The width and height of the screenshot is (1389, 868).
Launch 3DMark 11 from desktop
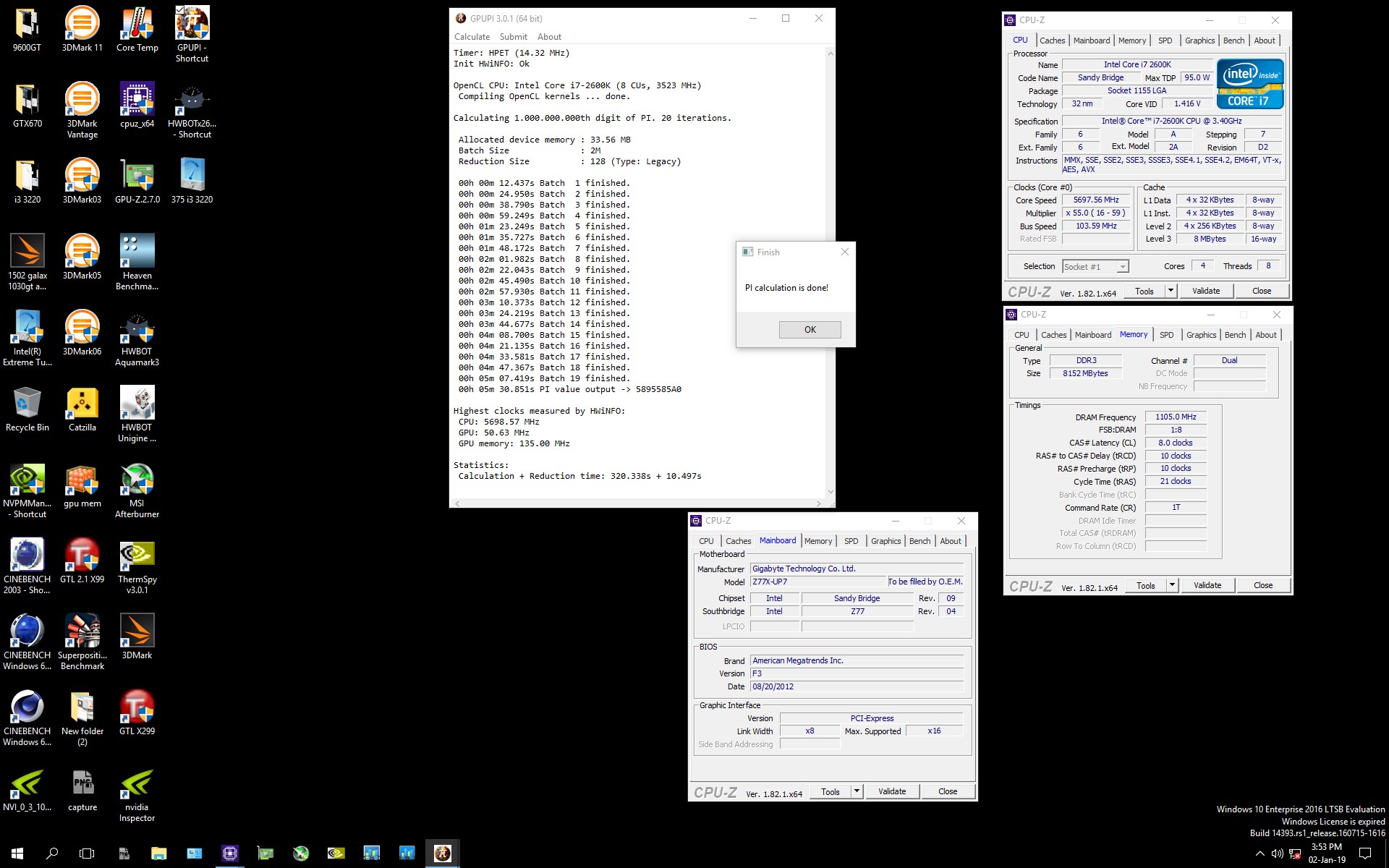point(82,29)
